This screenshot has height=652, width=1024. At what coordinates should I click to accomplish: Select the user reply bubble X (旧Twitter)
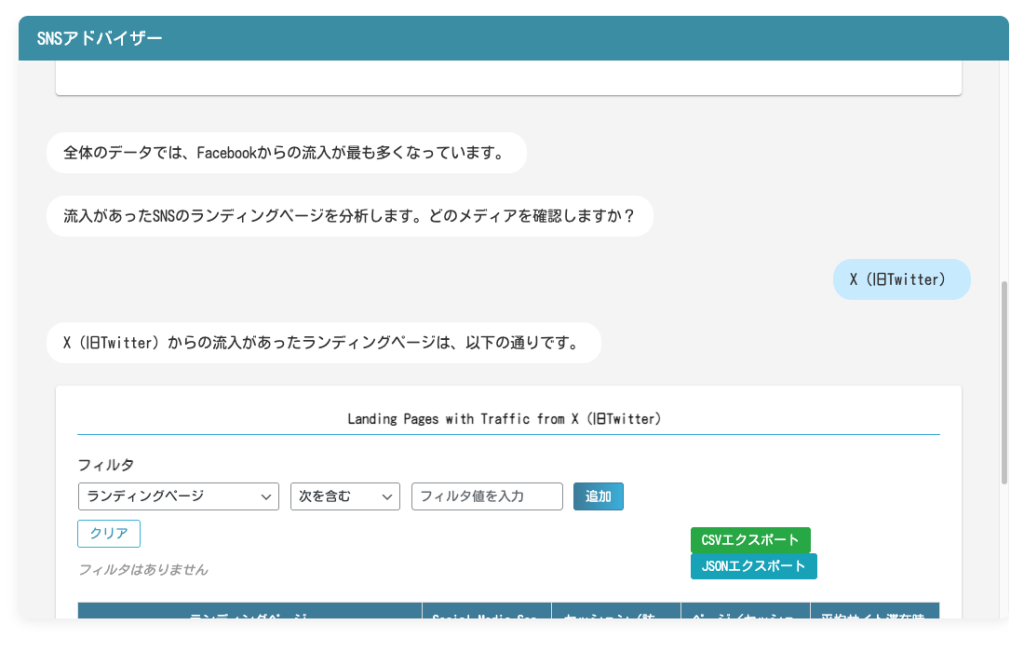(x=901, y=280)
